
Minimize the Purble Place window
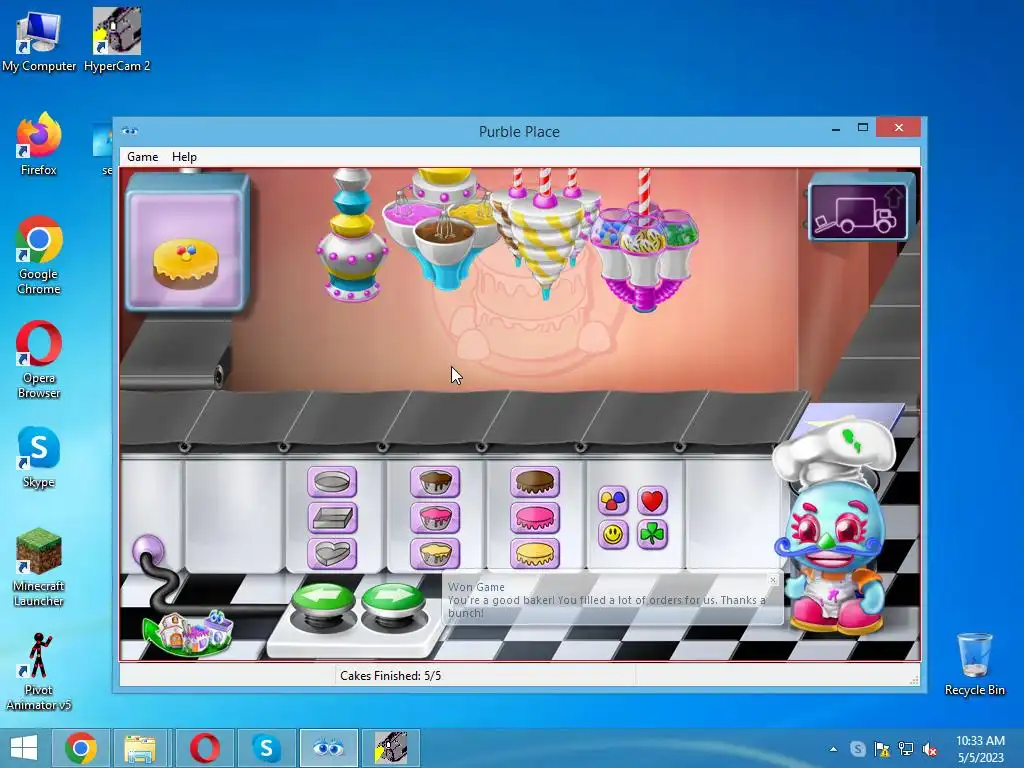point(836,128)
